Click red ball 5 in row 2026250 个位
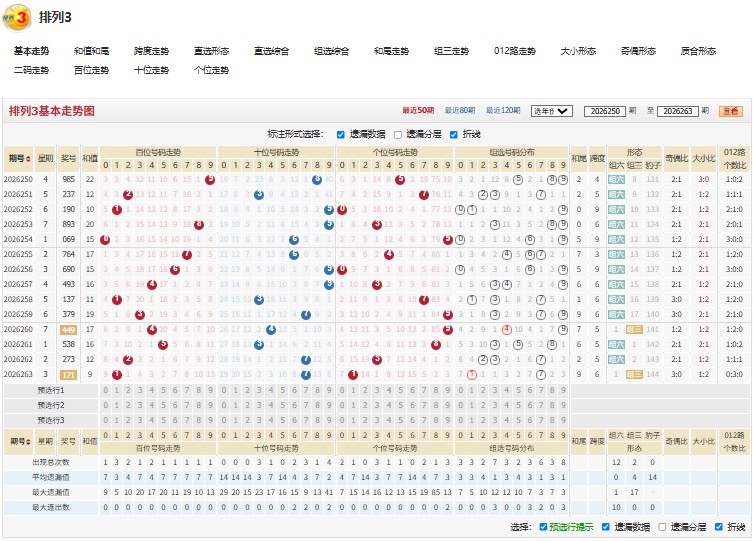Viewport: 753px width, 541px height. [x=400, y=180]
